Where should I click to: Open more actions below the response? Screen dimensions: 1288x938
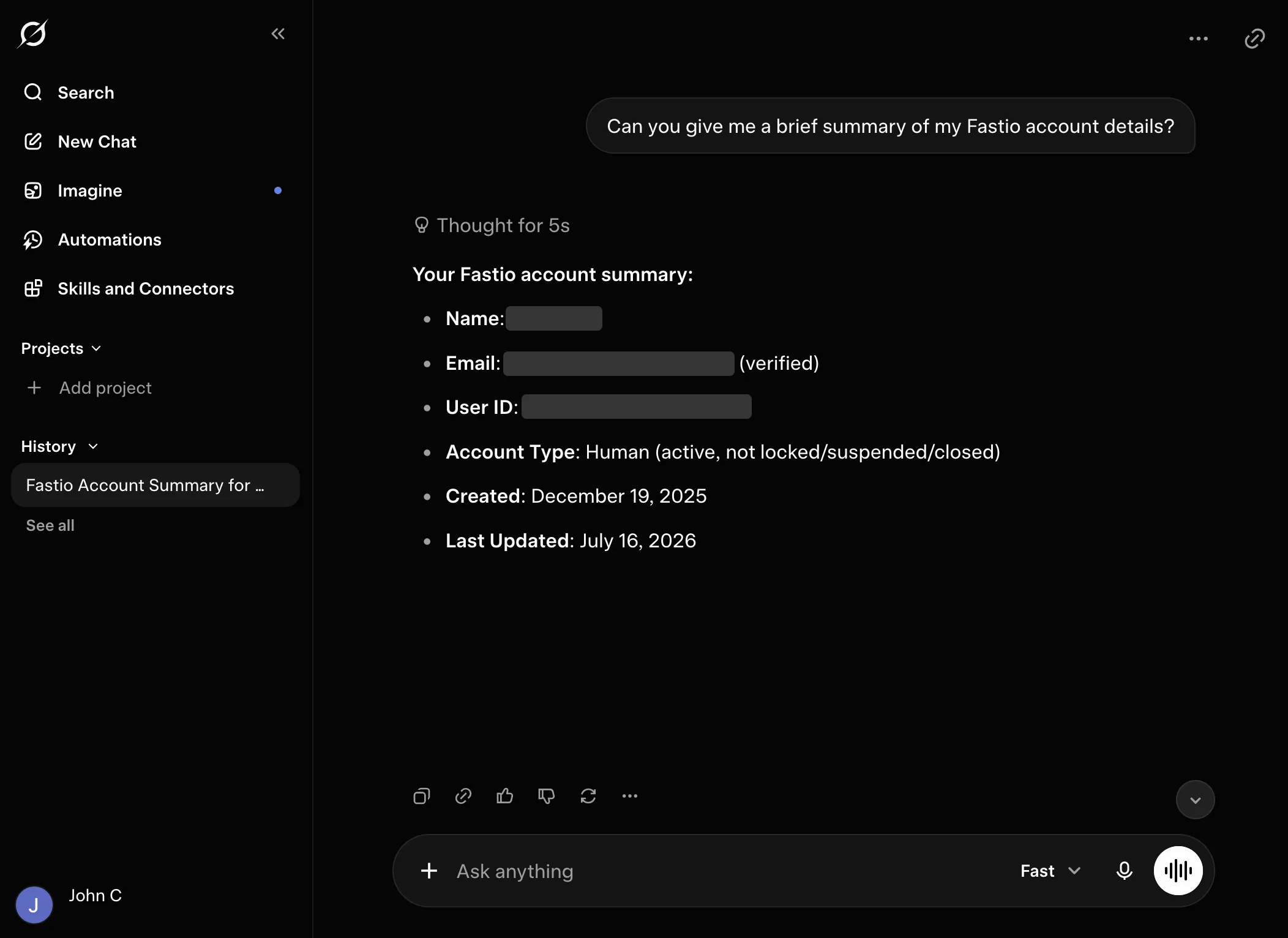[x=630, y=796]
